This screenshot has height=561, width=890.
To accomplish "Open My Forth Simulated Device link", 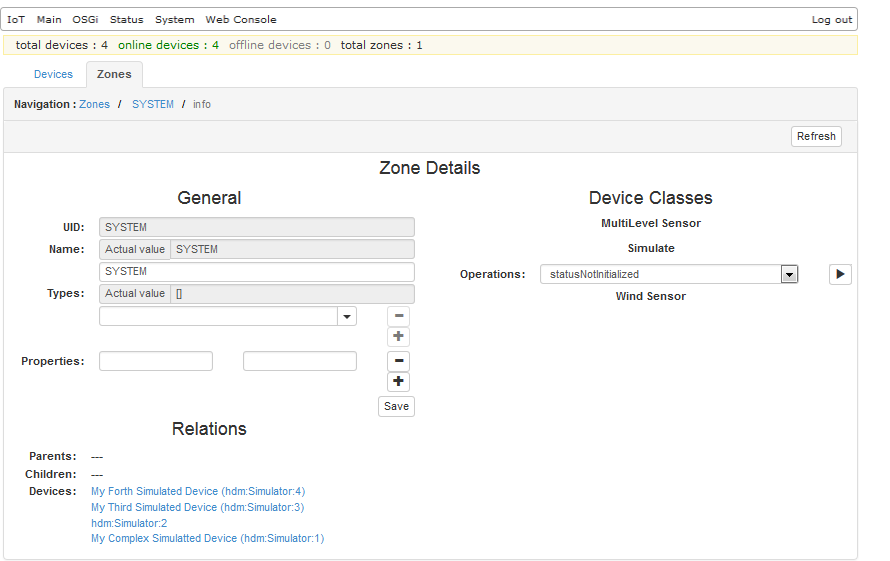I will coord(197,491).
